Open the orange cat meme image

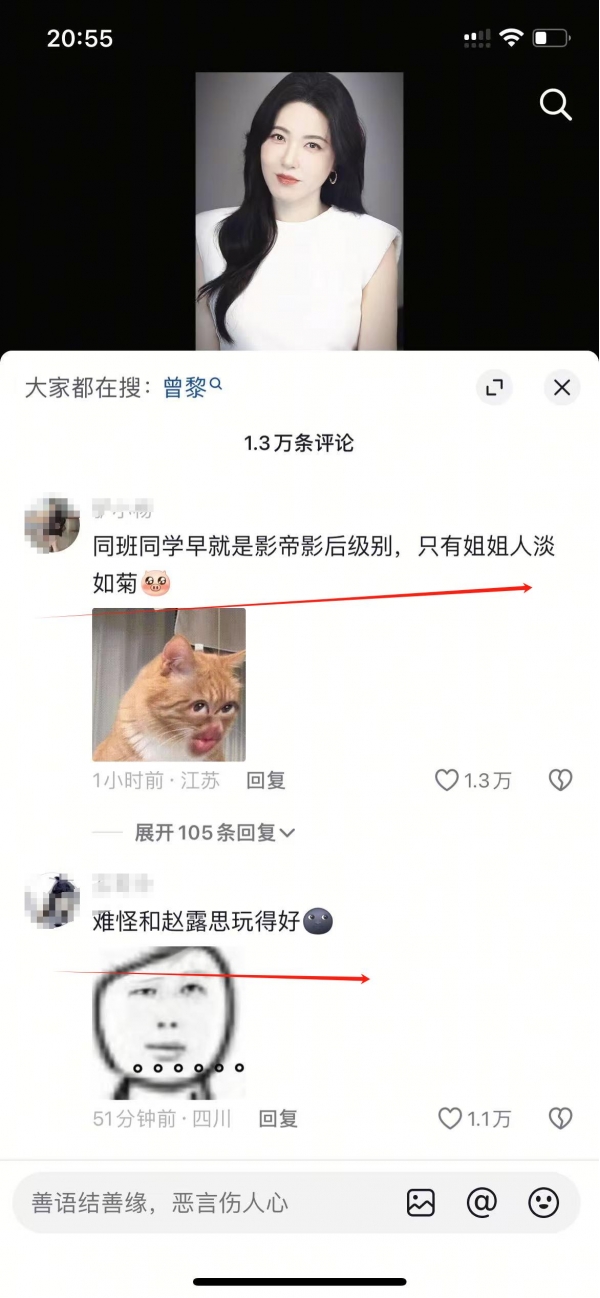pos(169,685)
